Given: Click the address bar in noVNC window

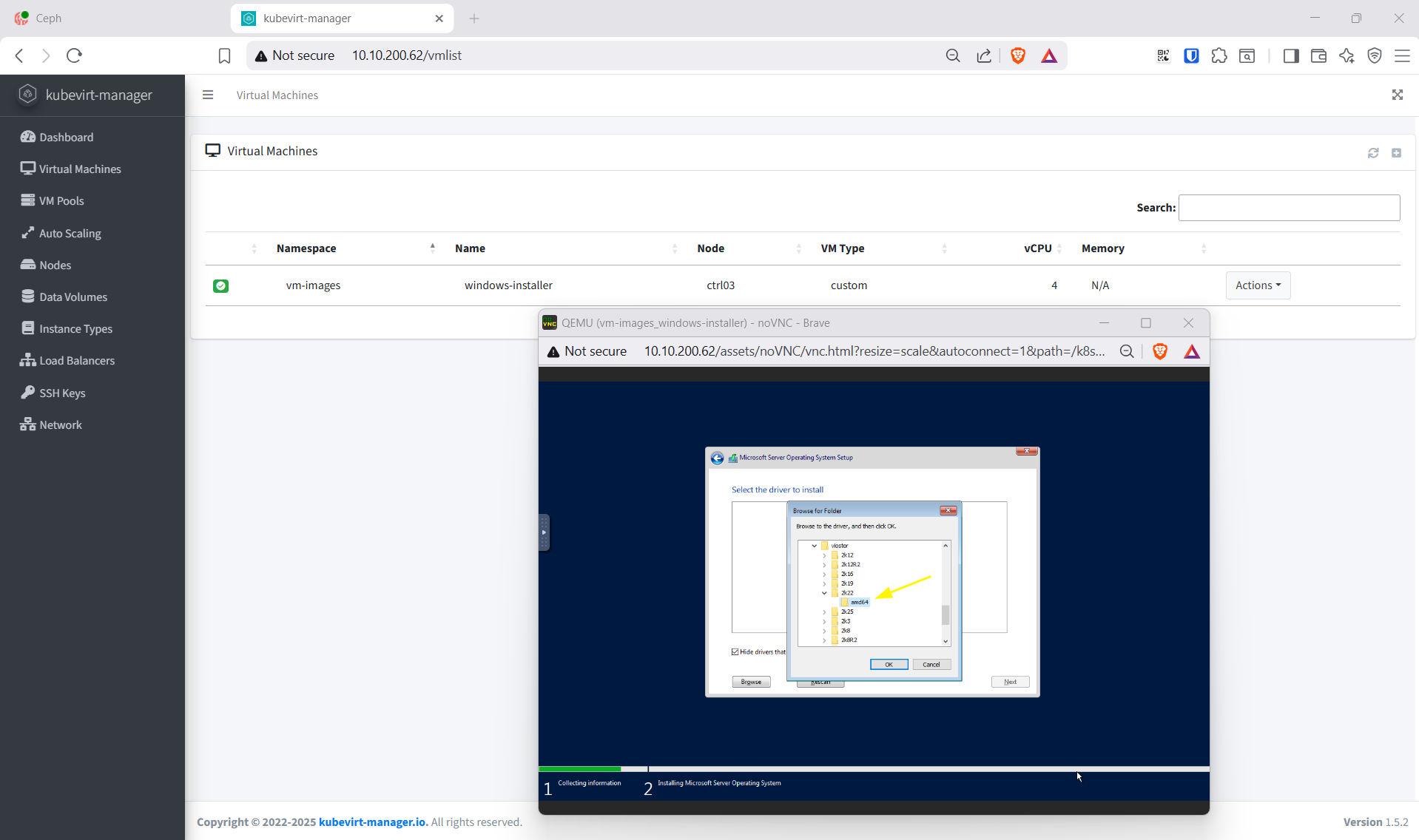Looking at the screenshot, I should pyautogui.click(x=874, y=351).
